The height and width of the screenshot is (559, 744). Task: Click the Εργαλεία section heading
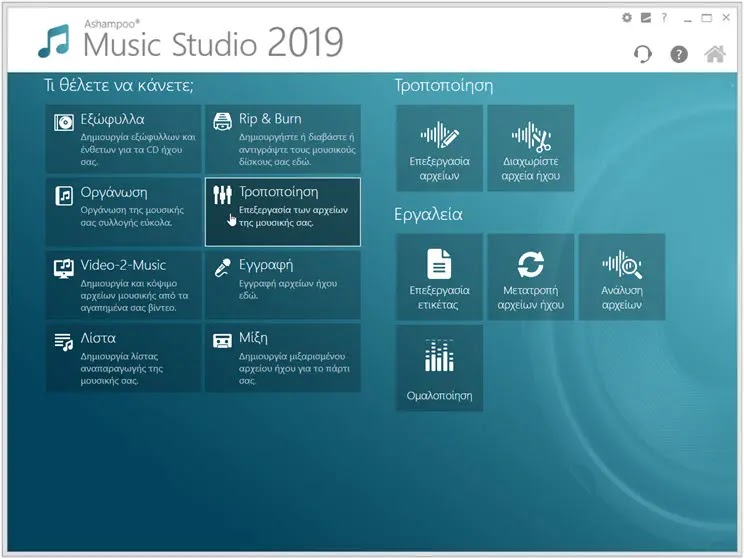point(428,214)
